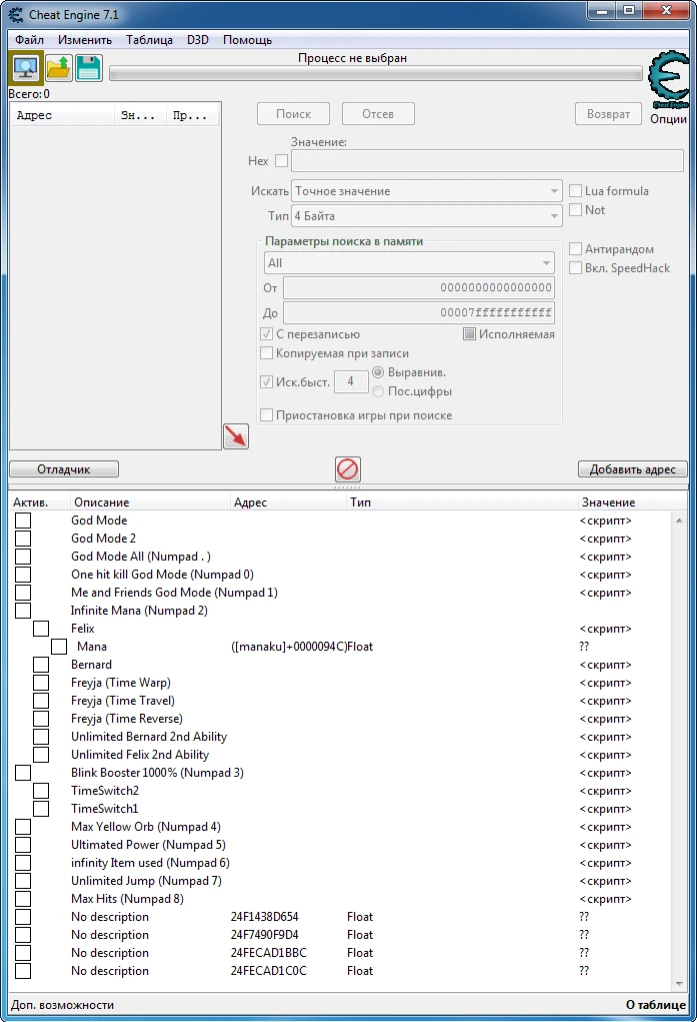Toggle С перезаписью checkbox
Viewport: 697px width, 1022px height.
[266, 334]
